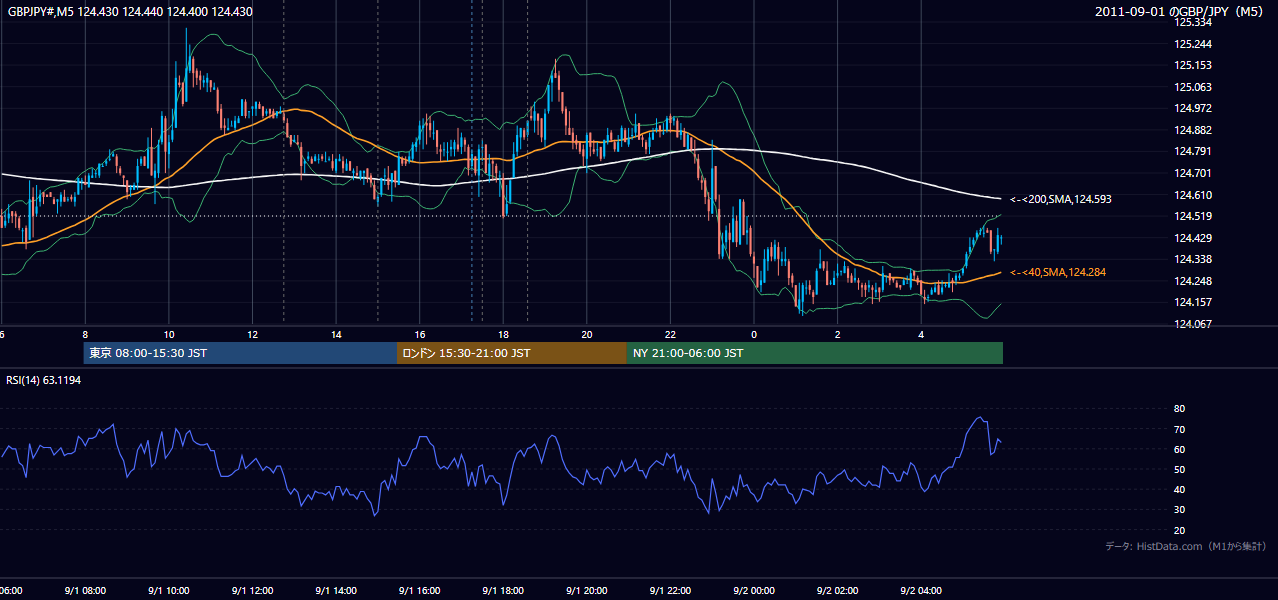Click price axis value 124.338

point(1193,259)
